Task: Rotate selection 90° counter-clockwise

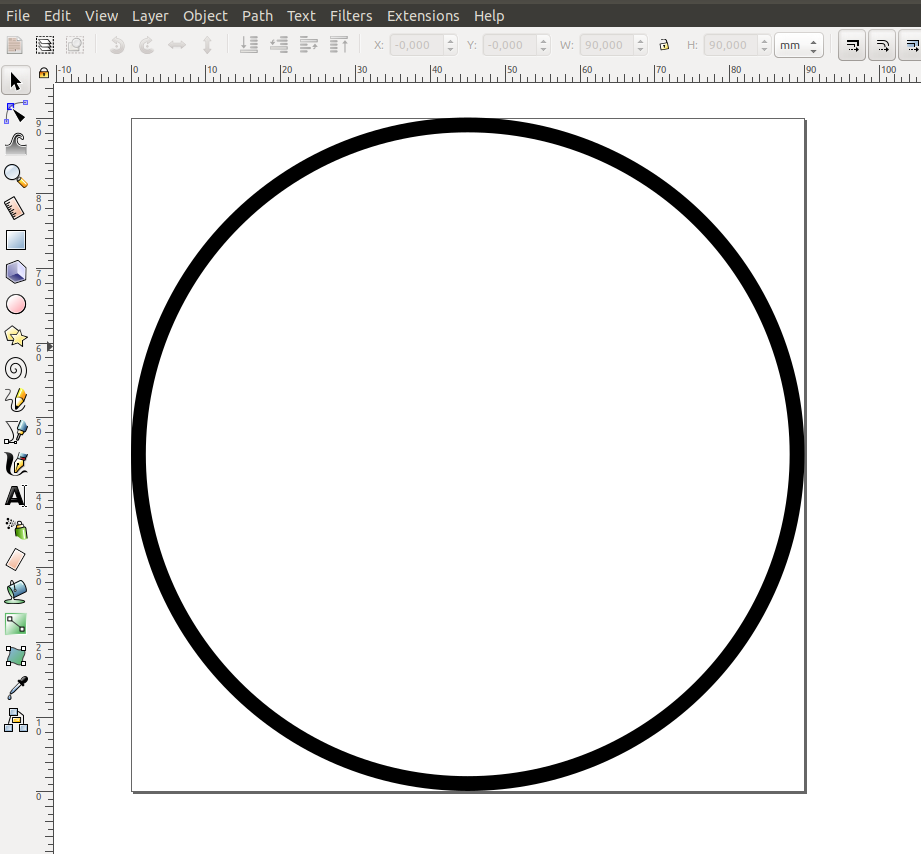Action: 117,45
